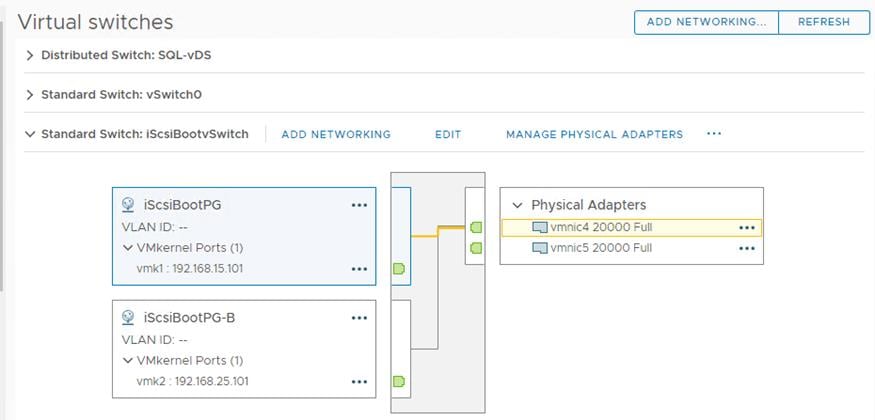875x420 pixels.
Task: Click MANAGE PHYSICAL ADAPTERS
Action: pyautogui.click(x=594, y=134)
